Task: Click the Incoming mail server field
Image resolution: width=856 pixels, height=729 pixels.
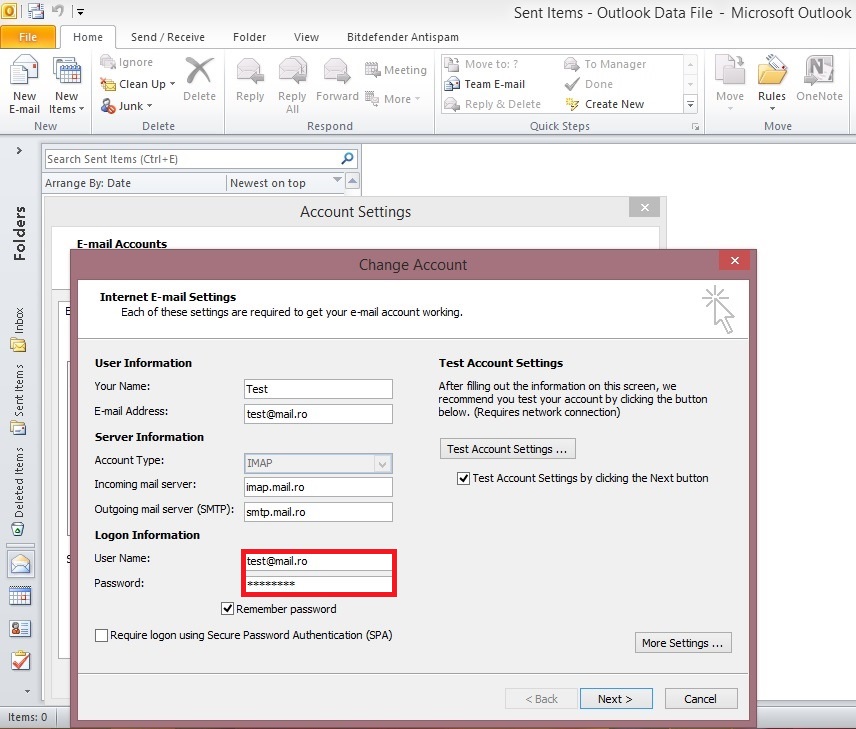Action: point(318,487)
